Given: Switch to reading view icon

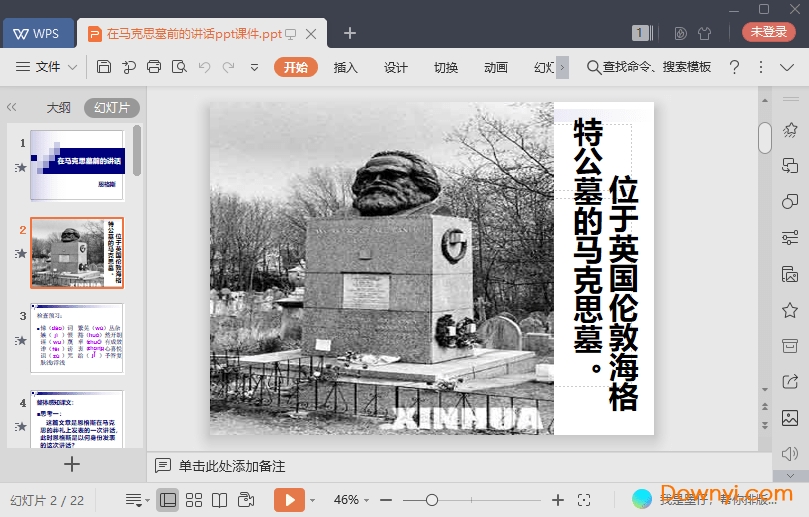Looking at the screenshot, I should tap(220, 499).
